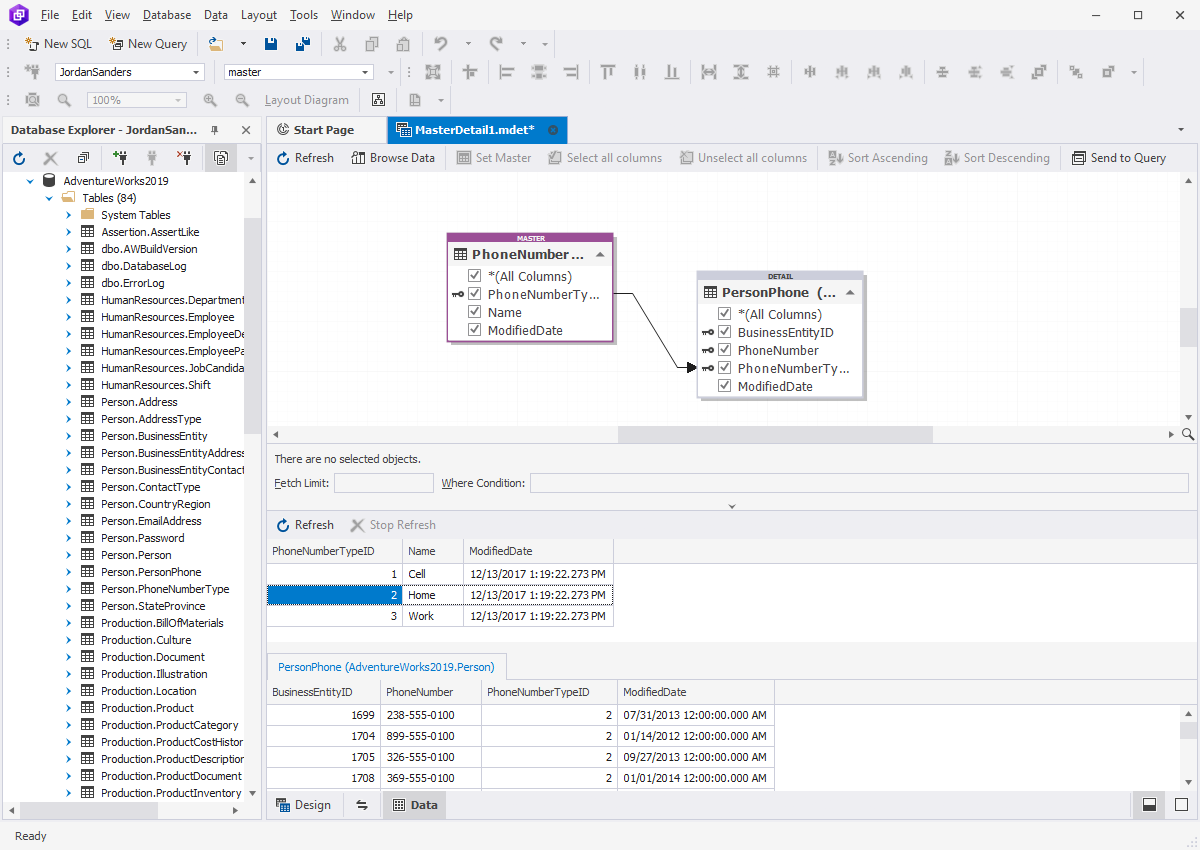Uncheck the Name column in PhoneNumberType
1200x850 pixels.
coord(475,312)
